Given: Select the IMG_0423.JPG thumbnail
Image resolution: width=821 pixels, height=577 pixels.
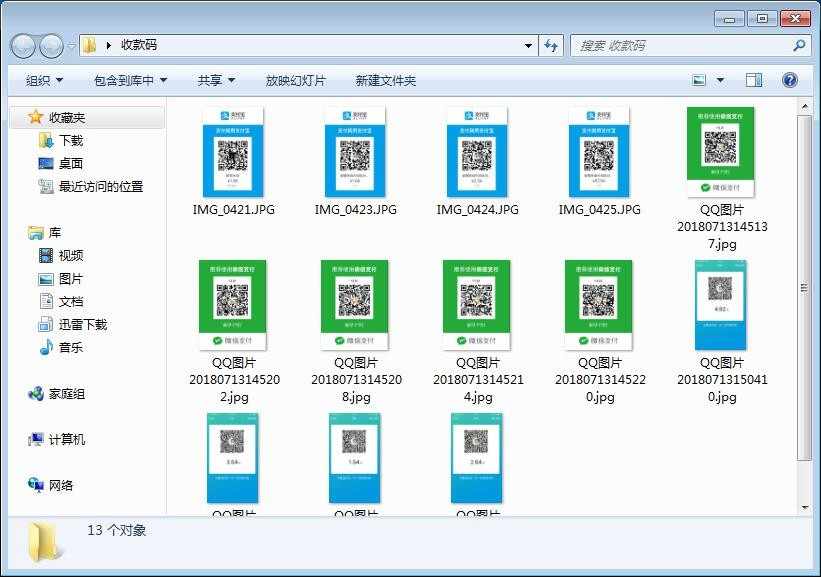Looking at the screenshot, I should coord(356,152).
